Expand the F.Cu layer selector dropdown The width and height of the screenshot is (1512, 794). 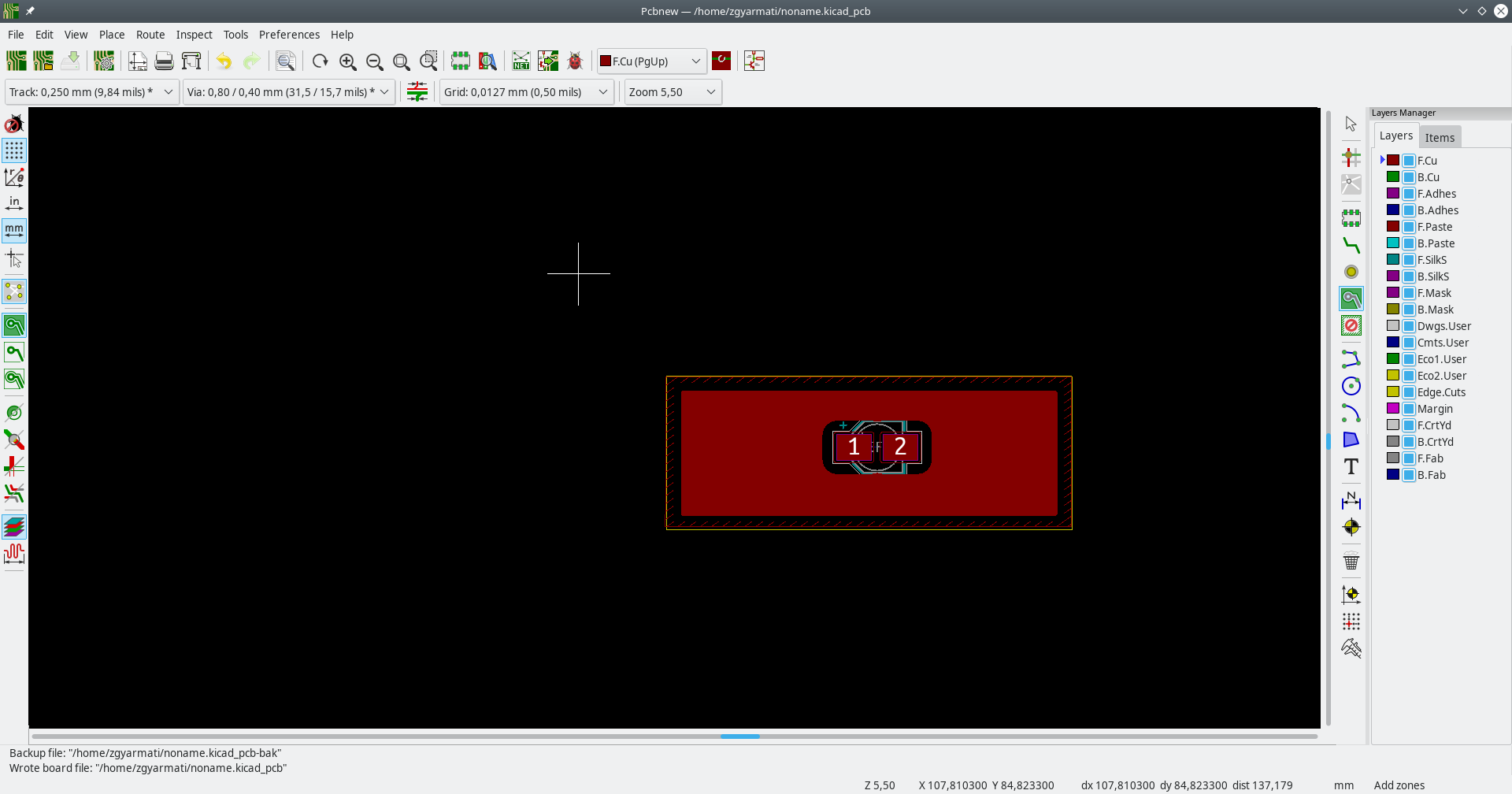tap(650, 61)
